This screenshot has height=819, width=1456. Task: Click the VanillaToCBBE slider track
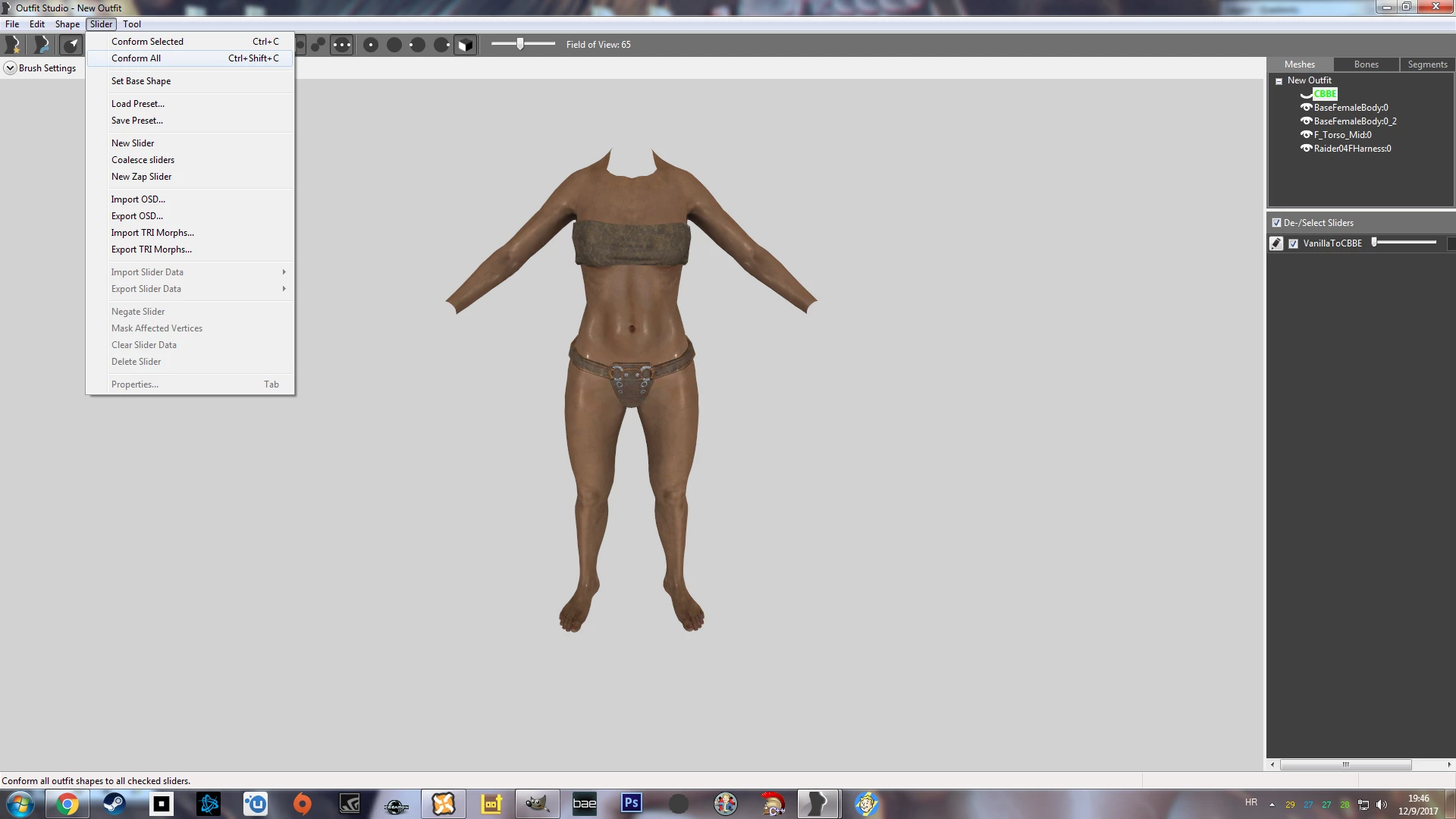tap(1404, 243)
